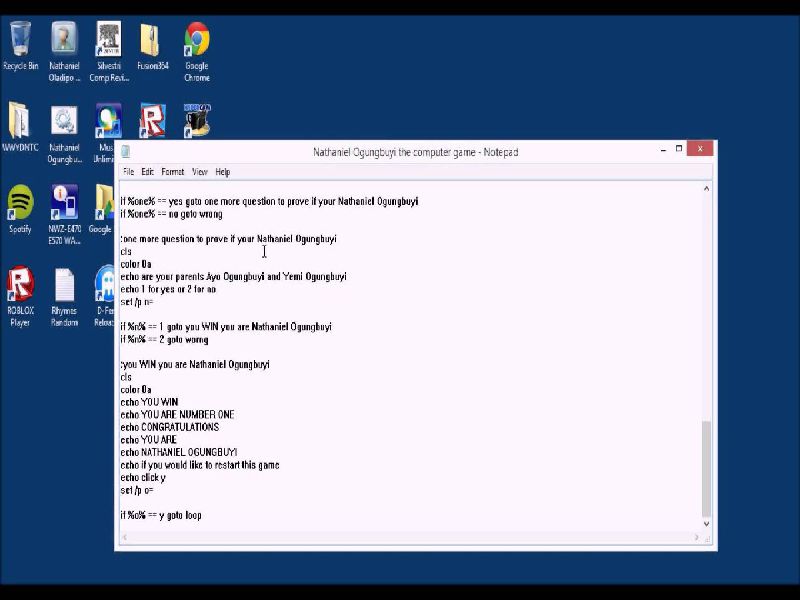Open the View menu in Notepad
The height and width of the screenshot is (600, 800).
[200, 172]
